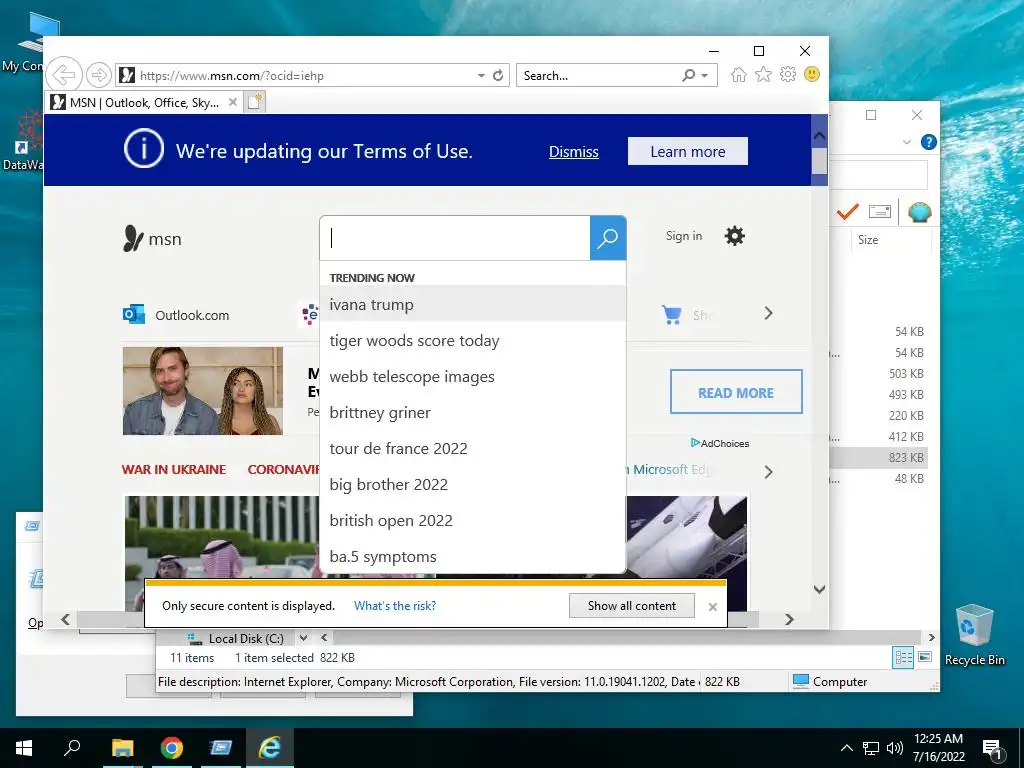
Task: Choose 'british open 2022' suggestion
Action: (473, 520)
